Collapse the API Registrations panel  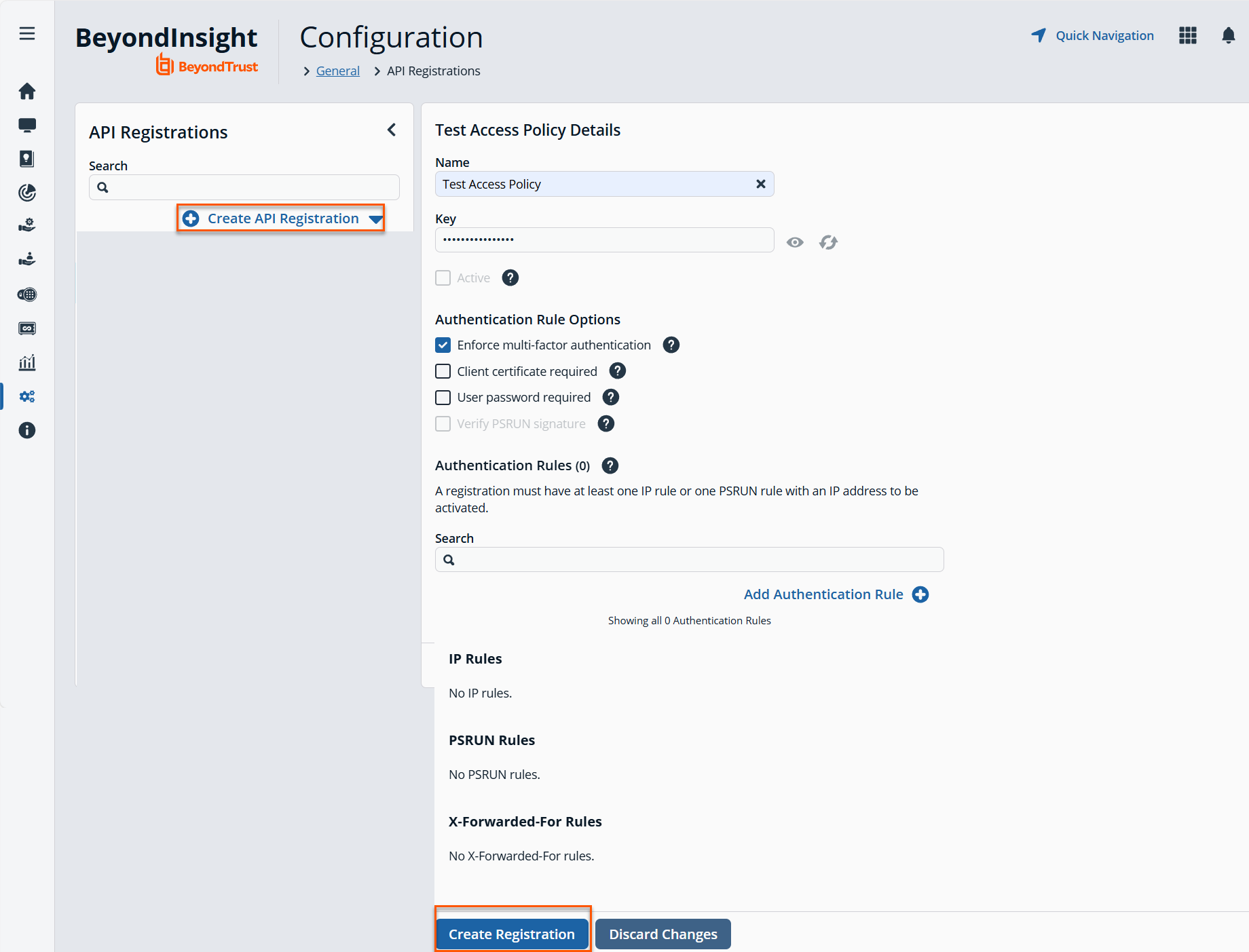[392, 130]
